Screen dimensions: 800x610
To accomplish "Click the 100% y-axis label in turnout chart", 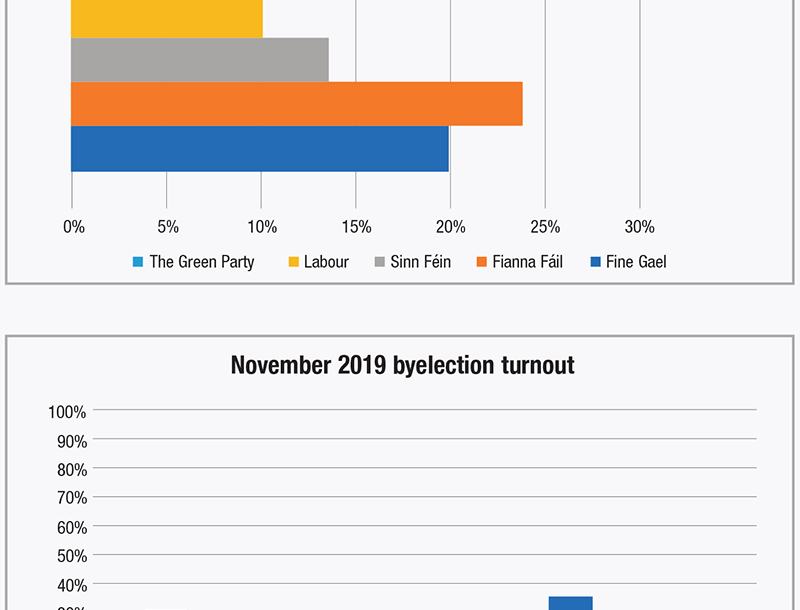I will pyautogui.click(x=67, y=412).
